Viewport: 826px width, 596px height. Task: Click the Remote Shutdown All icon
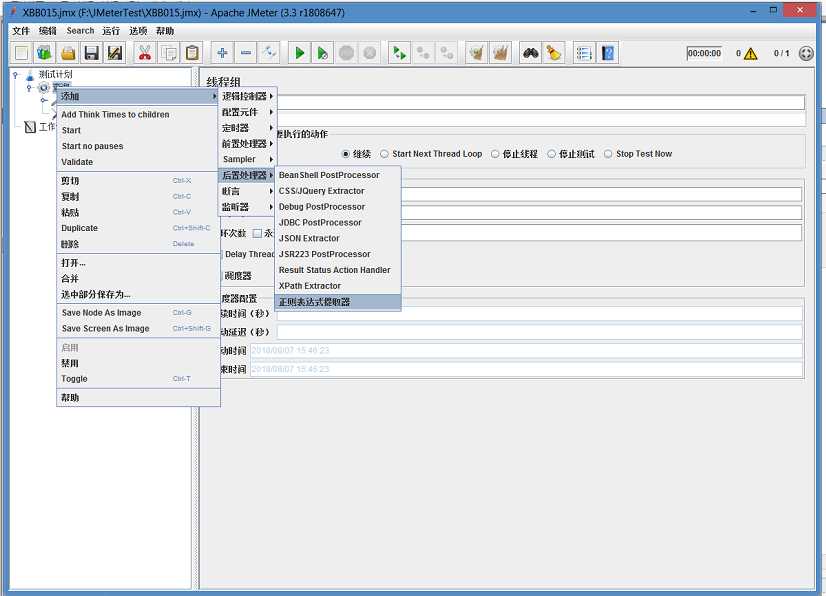click(x=447, y=53)
